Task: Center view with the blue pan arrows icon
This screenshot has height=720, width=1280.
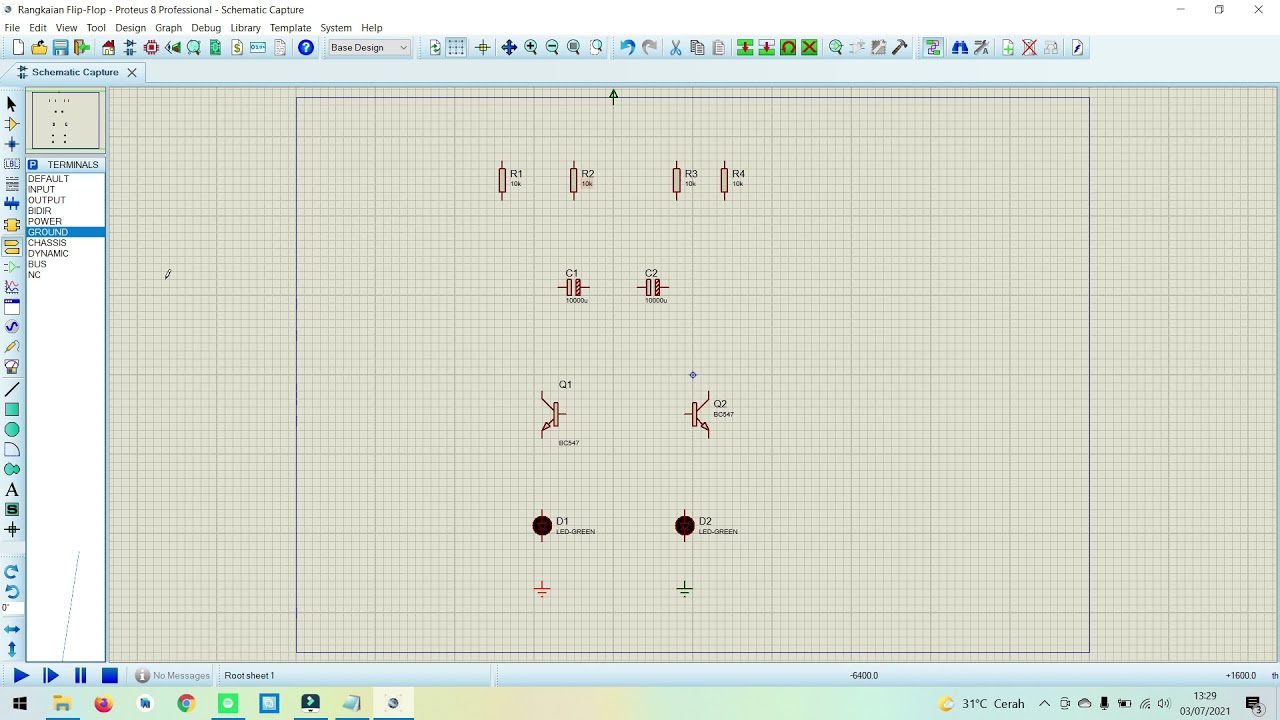Action: (x=509, y=48)
